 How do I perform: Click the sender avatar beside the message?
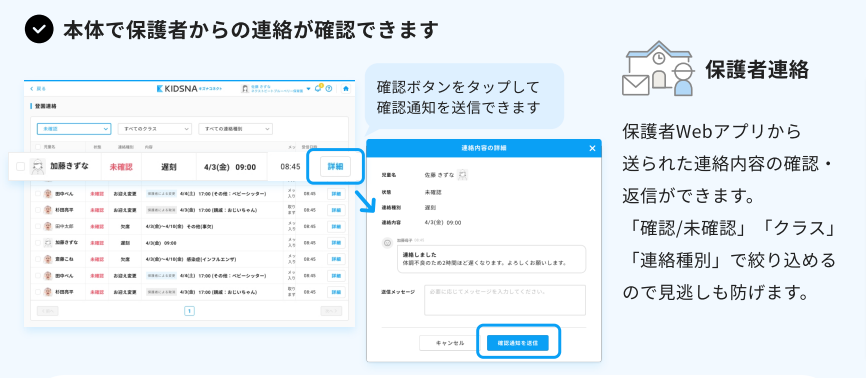pyautogui.click(x=387, y=242)
